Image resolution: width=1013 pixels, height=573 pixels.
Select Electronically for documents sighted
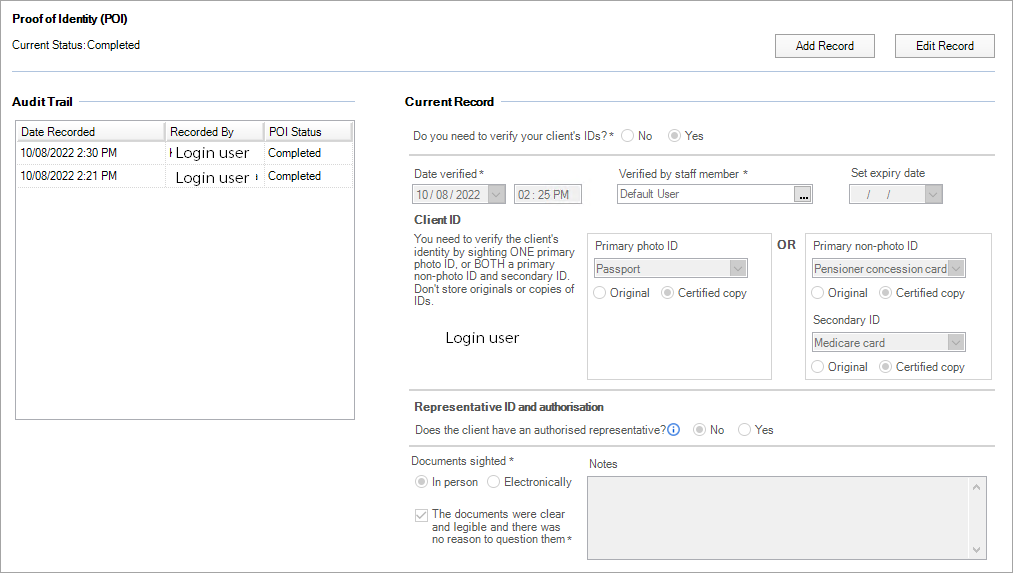click(x=493, y=482)
